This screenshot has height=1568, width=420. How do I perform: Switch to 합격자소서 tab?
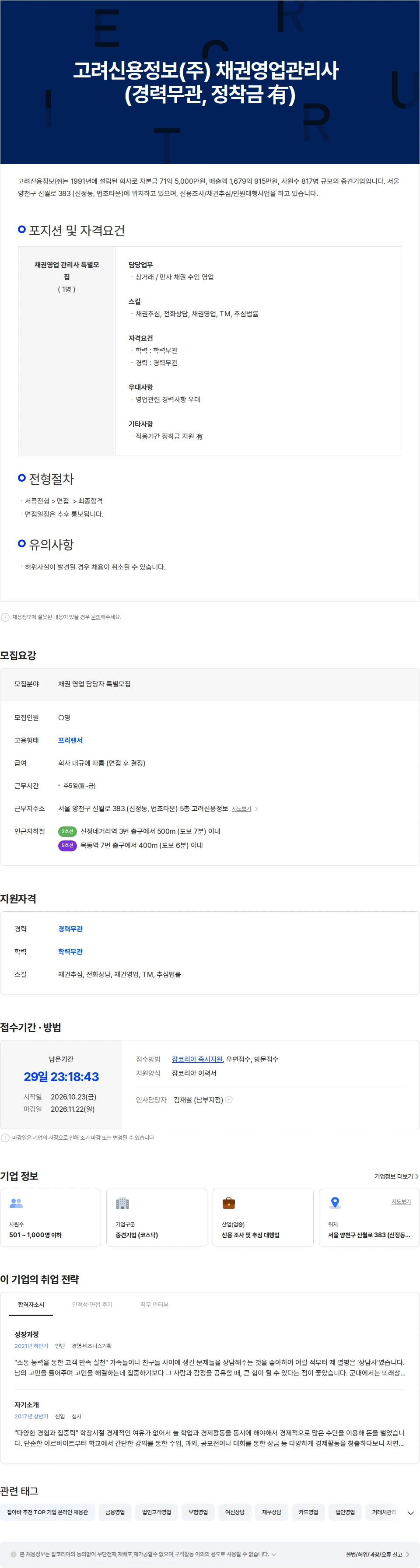31,1305
